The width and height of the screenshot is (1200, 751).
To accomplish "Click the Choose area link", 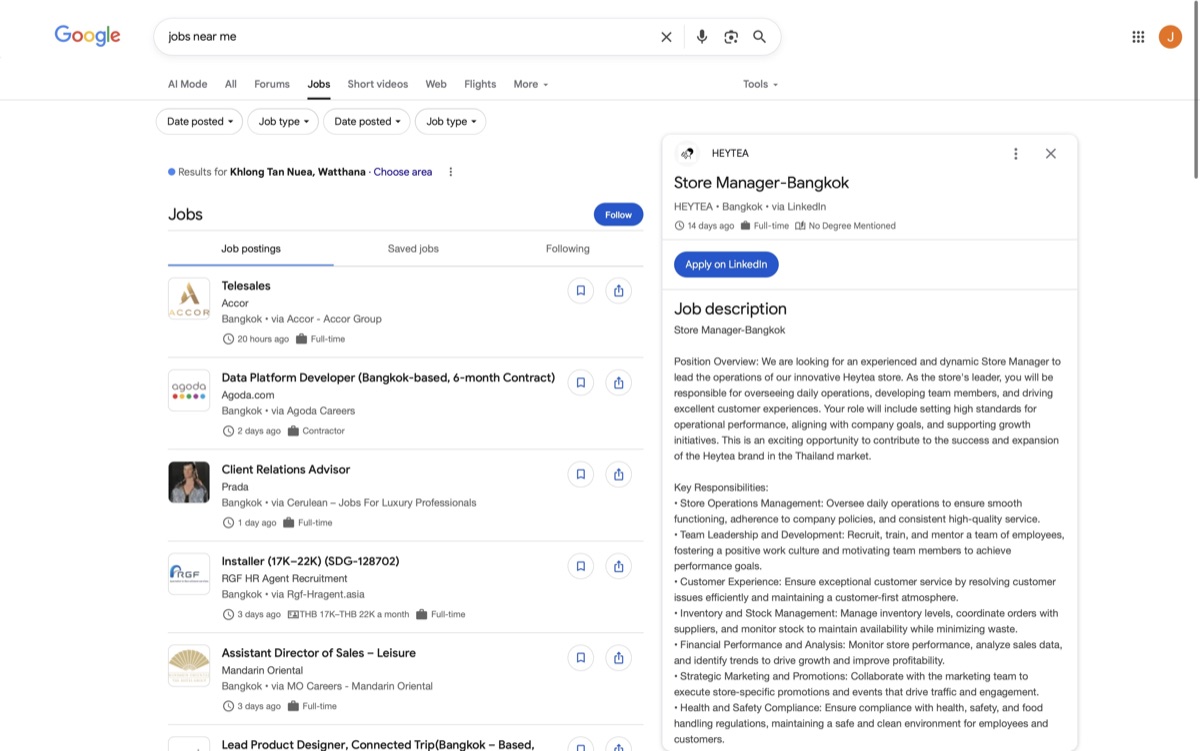I will click(x=403, y=171).
